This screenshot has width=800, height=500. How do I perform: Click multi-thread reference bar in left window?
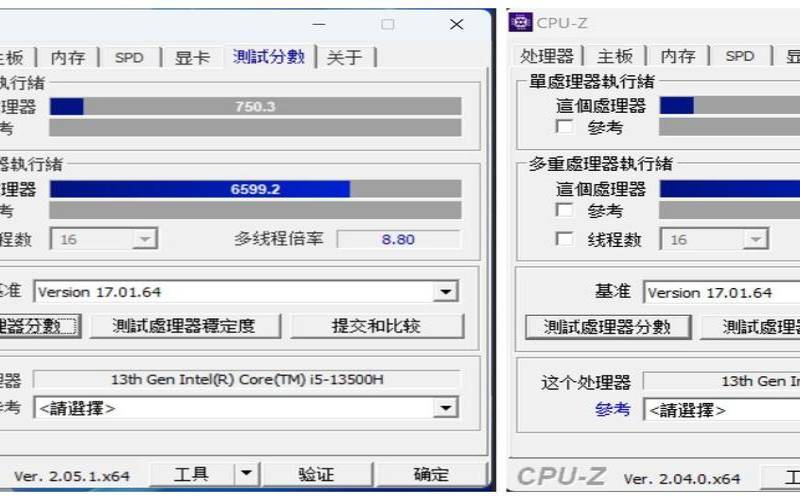point(255,210)
